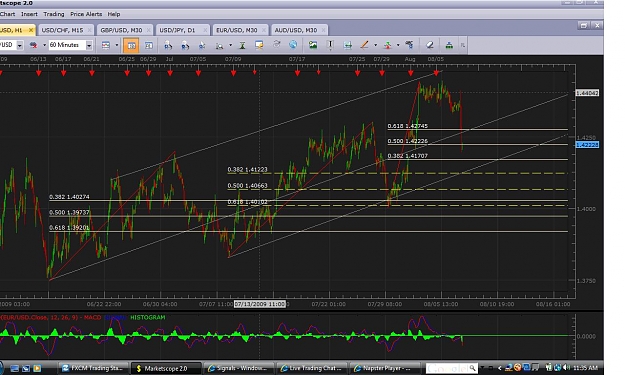
Task: Click the landscape picture icon
Action: pos(313,45)
